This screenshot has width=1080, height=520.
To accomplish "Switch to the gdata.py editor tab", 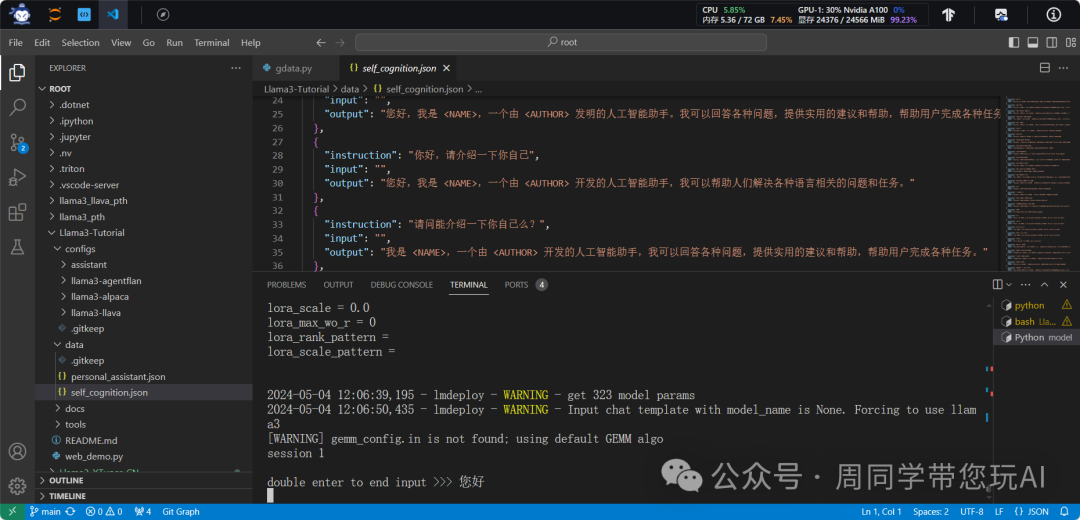I will point(293,68).
